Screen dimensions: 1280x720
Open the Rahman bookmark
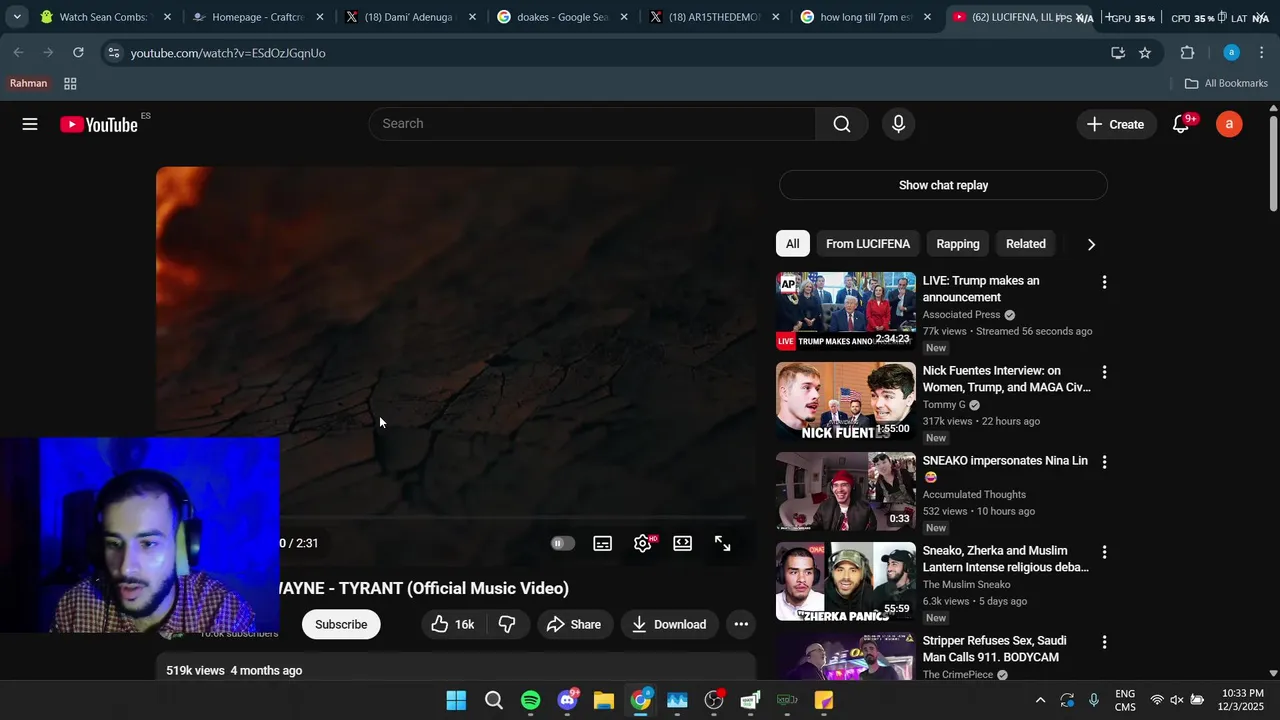(x=29, y=84)
